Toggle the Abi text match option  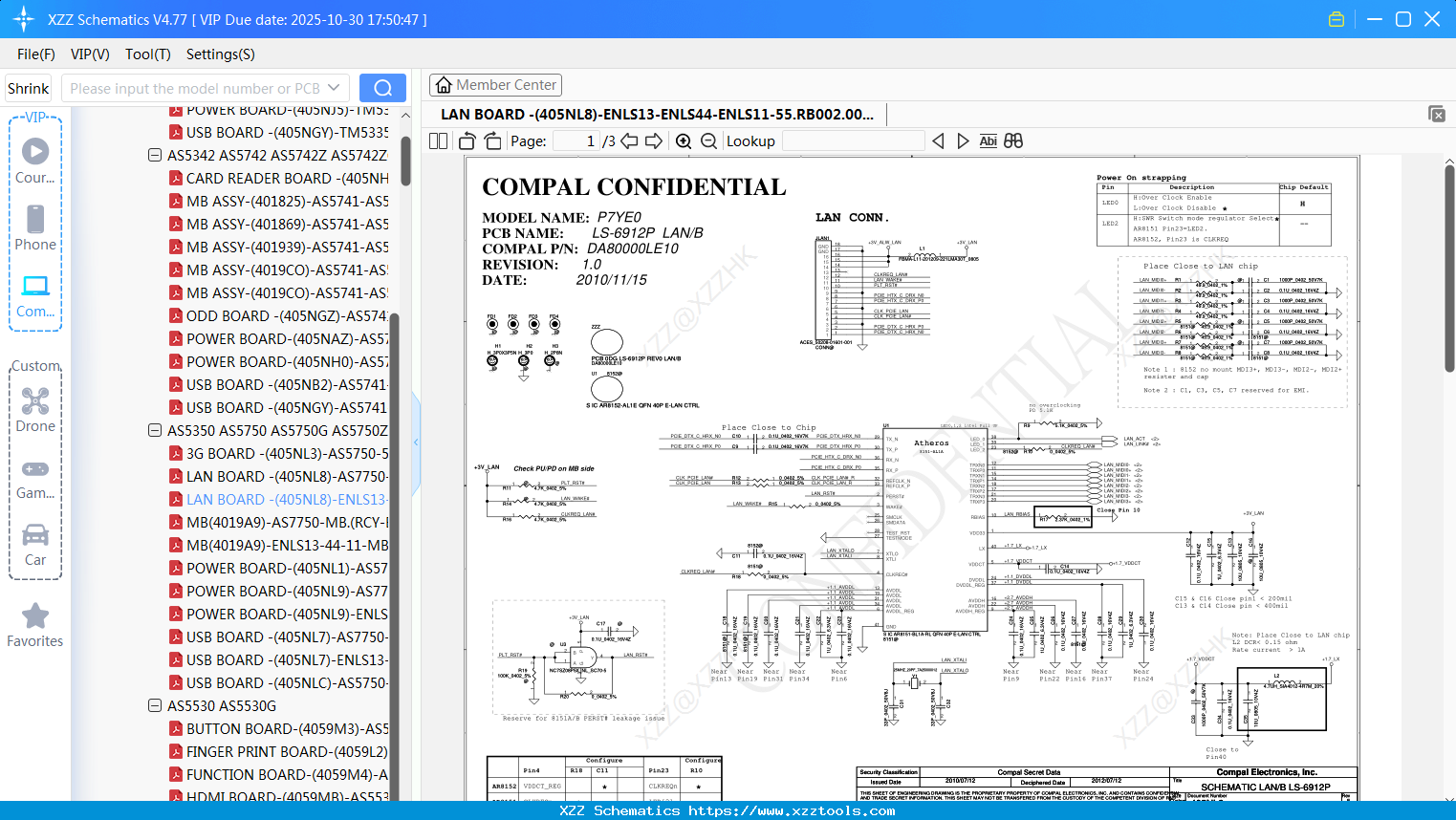pyautogui.click(x=988, y=141)
